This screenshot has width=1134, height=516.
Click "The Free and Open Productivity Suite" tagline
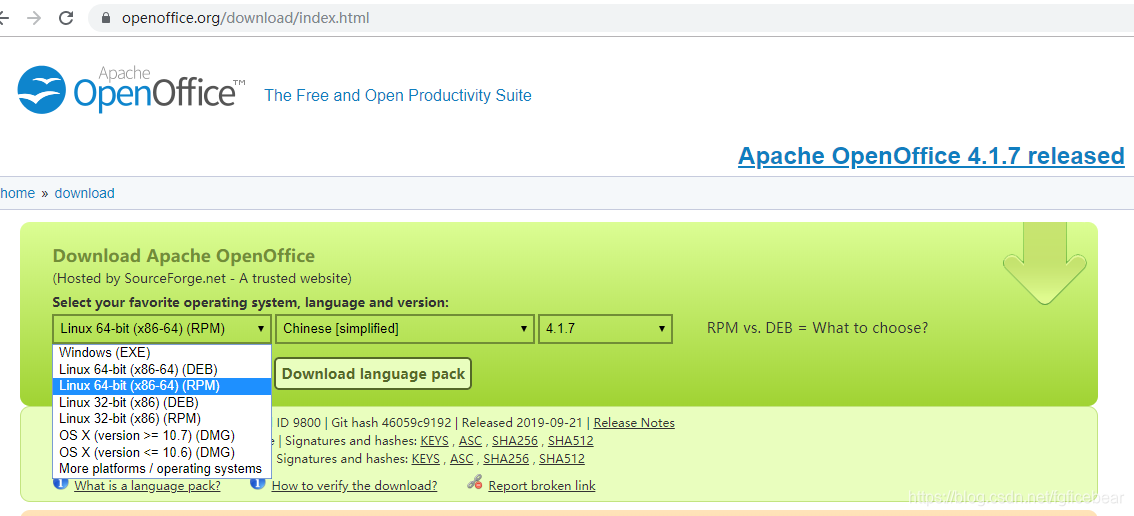click(x=398, y=96)
